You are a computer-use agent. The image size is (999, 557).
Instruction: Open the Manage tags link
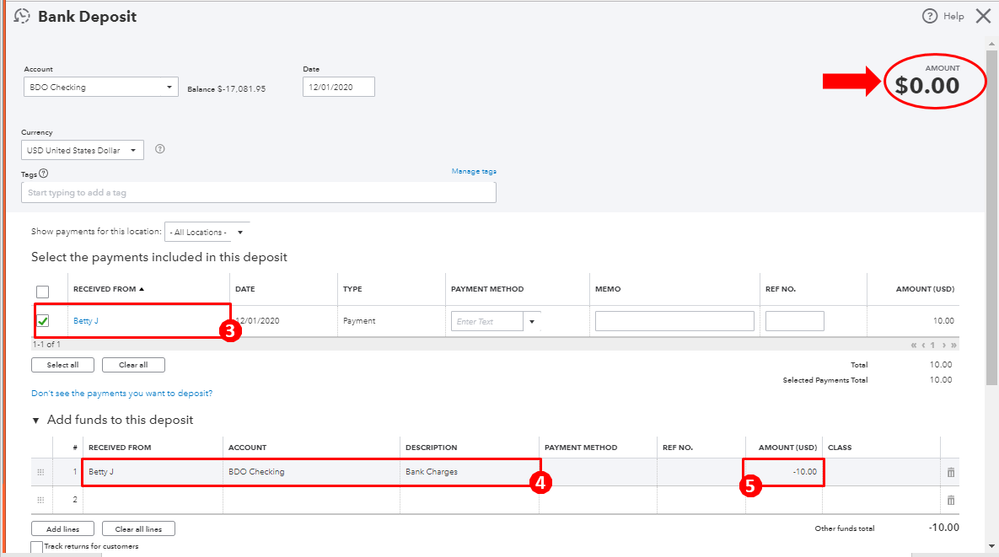pos(474,171)
